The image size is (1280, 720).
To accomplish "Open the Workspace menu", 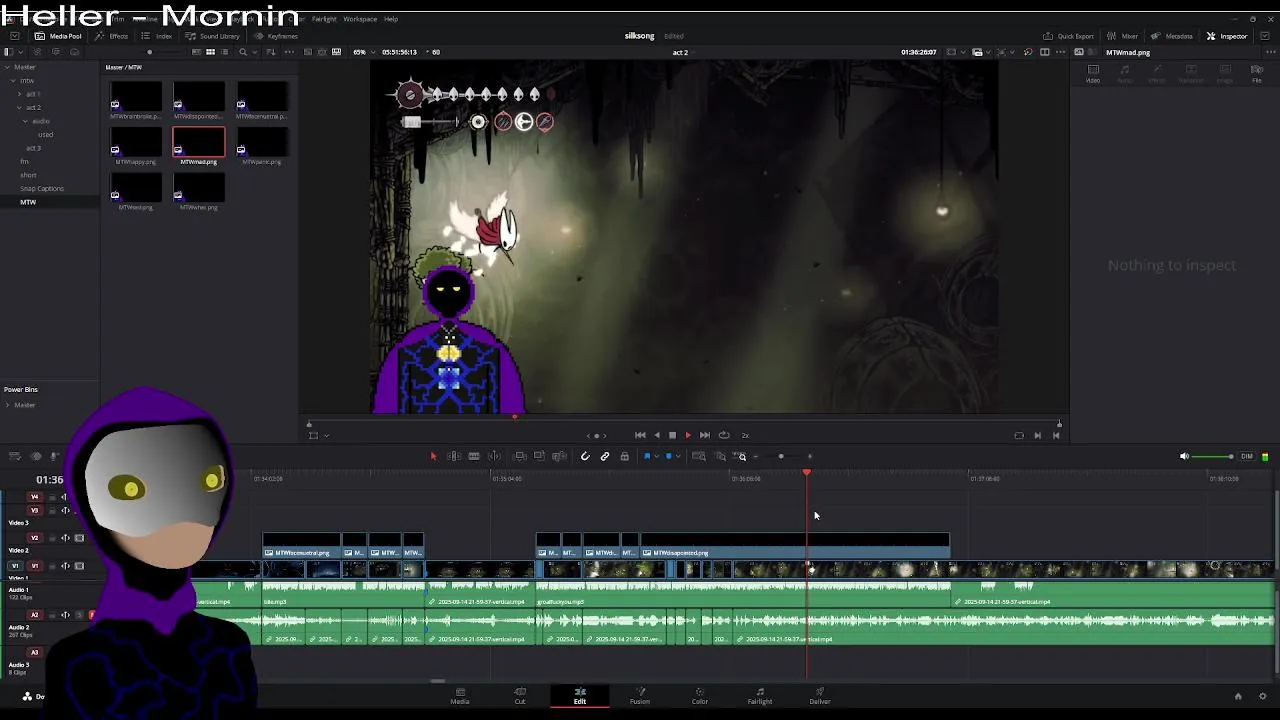I will click(x=360, y=19).
